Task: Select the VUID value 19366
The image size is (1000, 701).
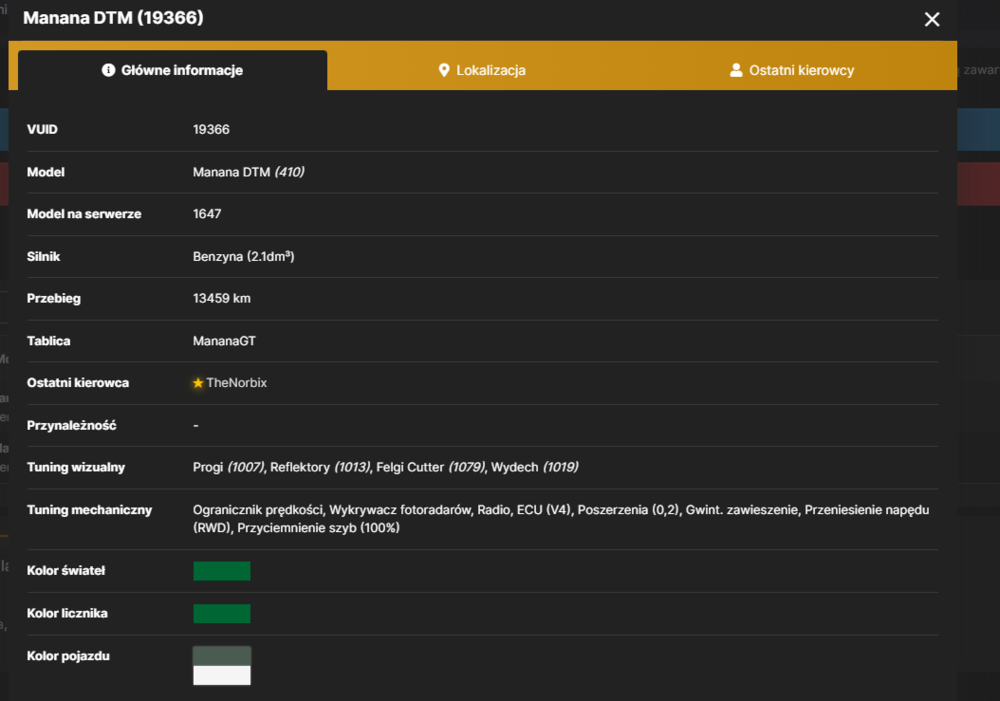Action: coord(211,129)
